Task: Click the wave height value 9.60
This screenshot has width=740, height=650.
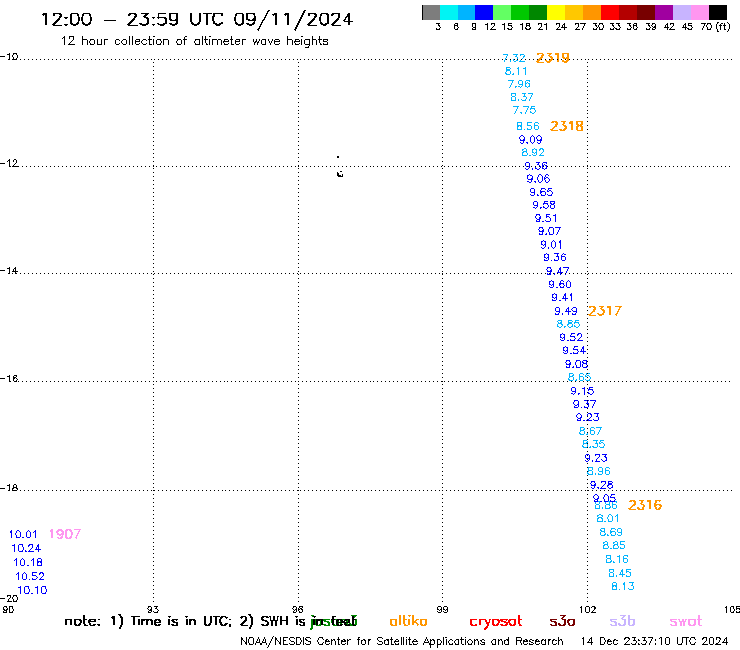Action: [560, 285]
